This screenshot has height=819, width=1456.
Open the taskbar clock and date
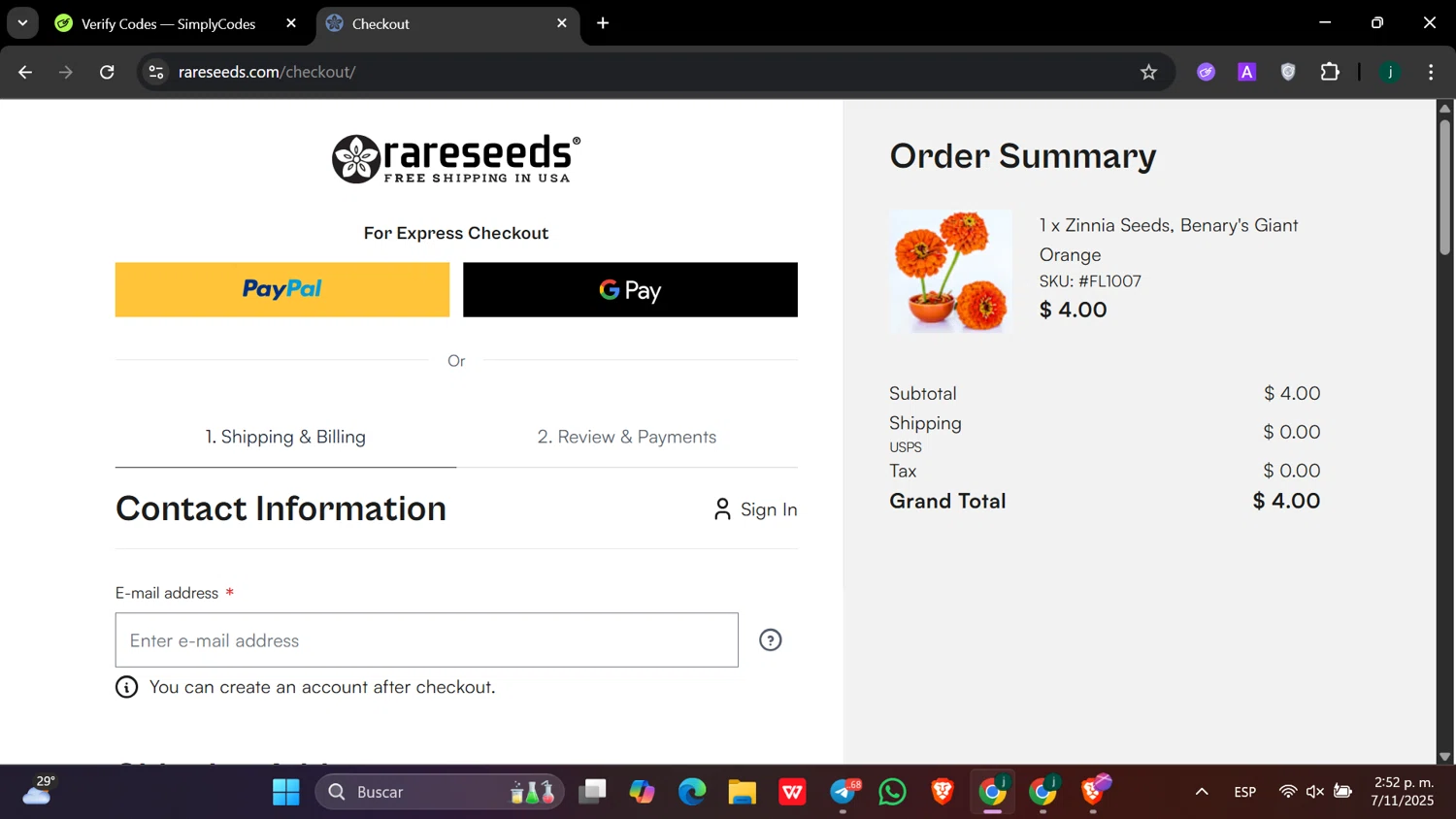pos(1403,792)
